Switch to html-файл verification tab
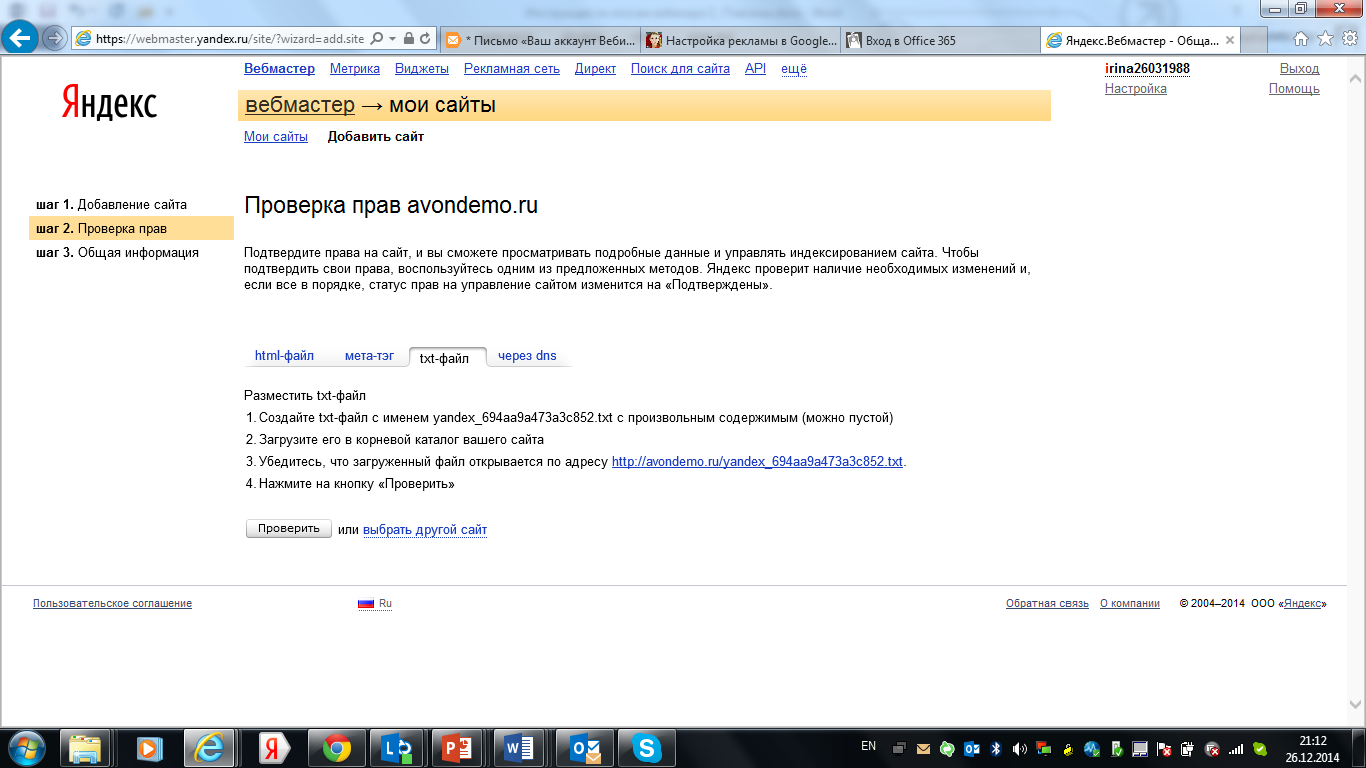The image size is (1366, 768). click(x=284, y=356)
